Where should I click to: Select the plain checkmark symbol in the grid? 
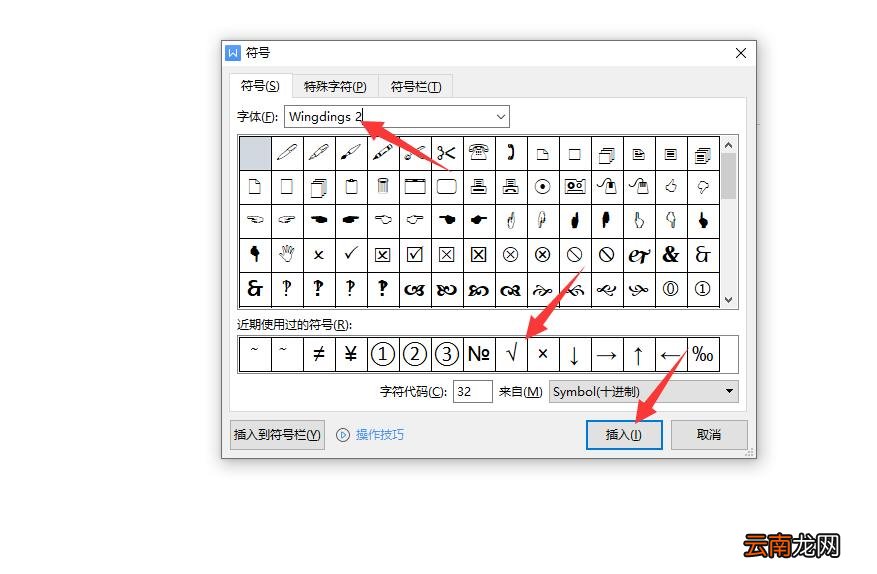[x=351, y=255]
